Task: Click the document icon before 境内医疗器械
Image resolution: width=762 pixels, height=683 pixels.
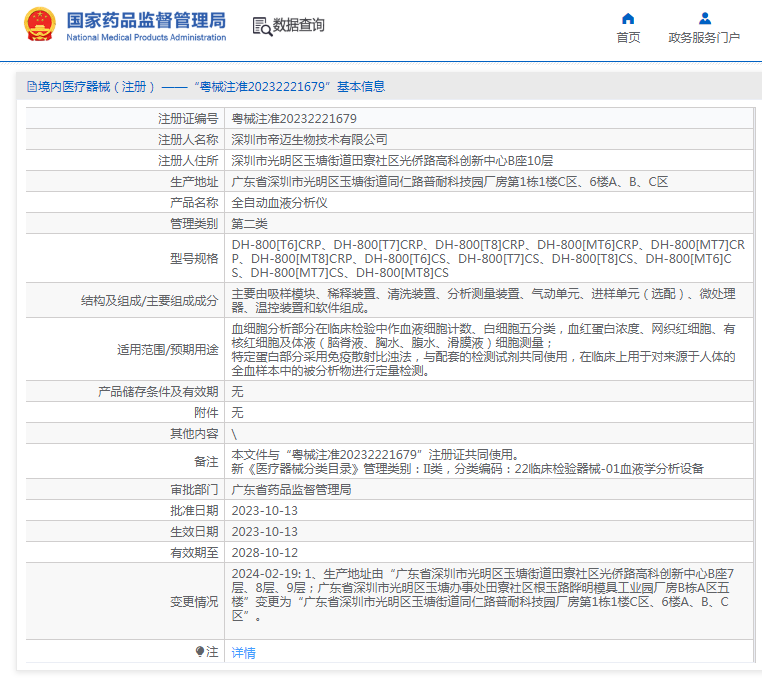Action: pos(32,87)
